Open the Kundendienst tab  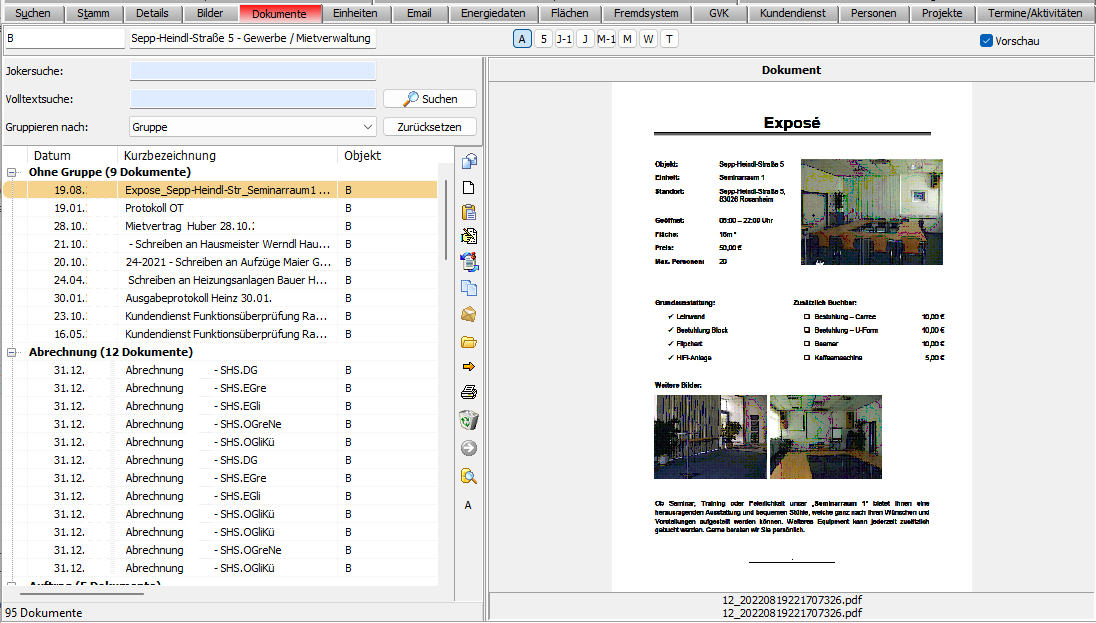pyautogui.click(x=792, y=14)
